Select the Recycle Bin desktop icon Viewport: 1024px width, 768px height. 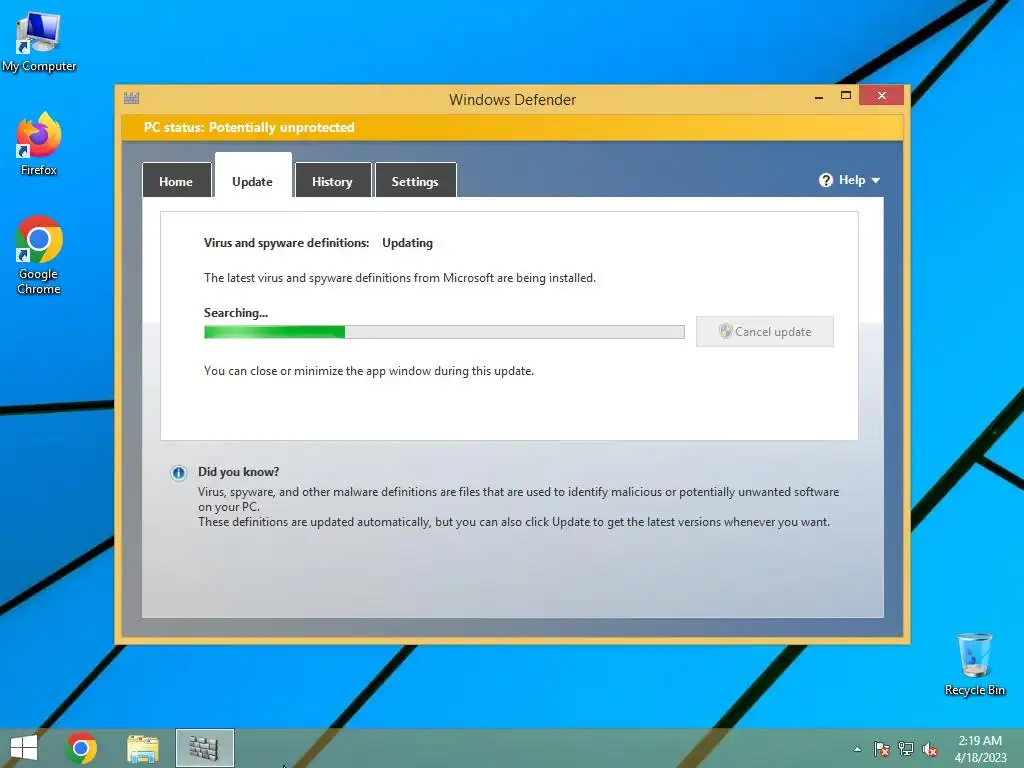click(x=974, y=664)
